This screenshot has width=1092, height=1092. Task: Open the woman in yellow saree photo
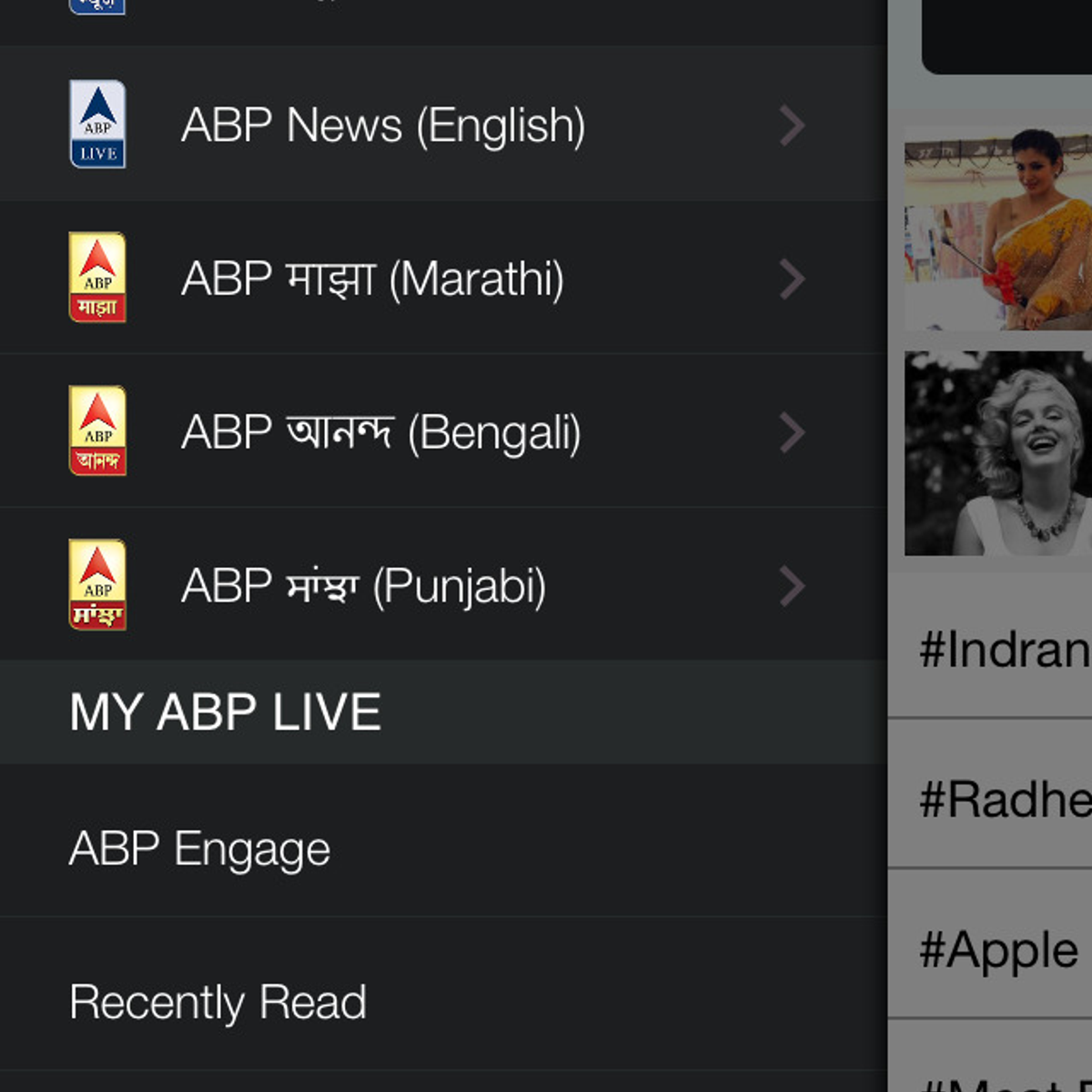tap(998, 228)
